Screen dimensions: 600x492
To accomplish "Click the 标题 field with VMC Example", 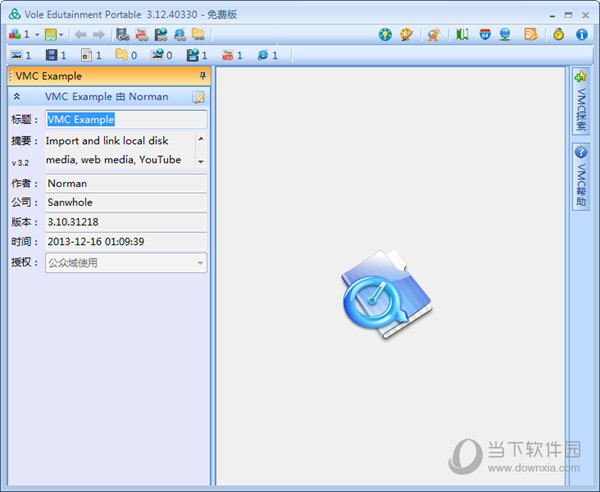I will point(126,119).
